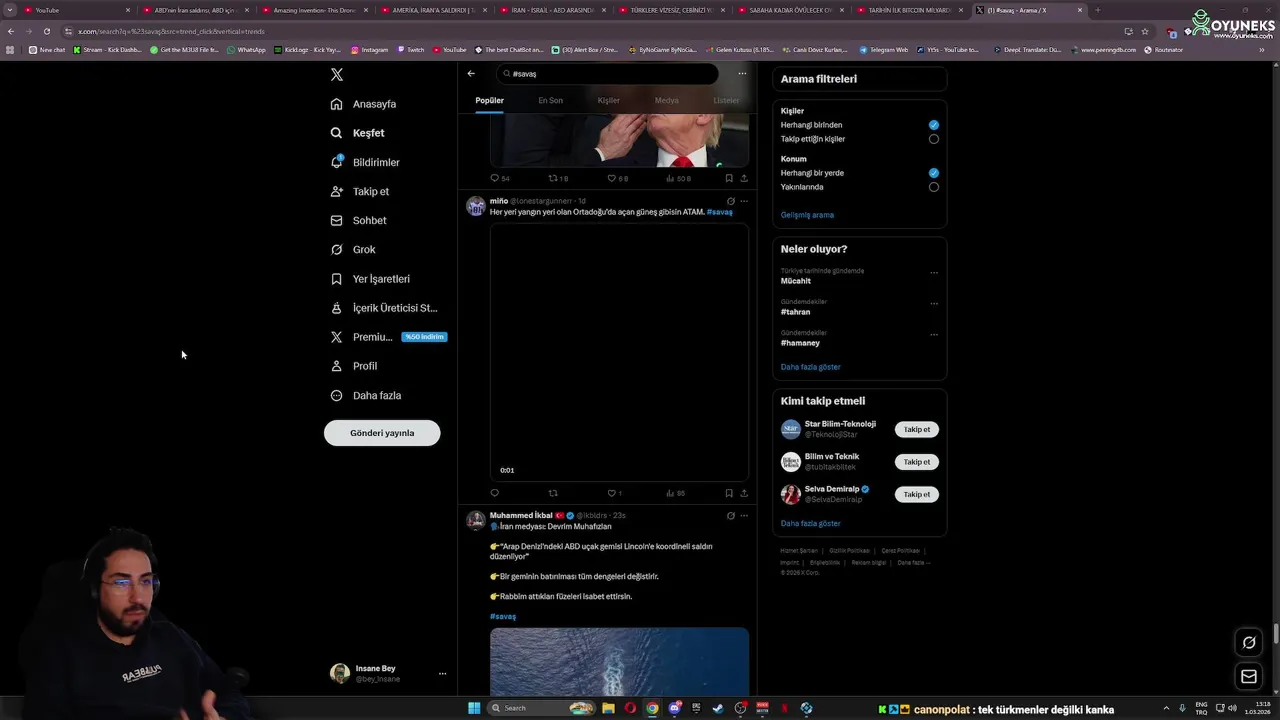Image resolution: width=1280 pixels, height=720 pixels.
Task: Switch to En Son tab
Action: pyautogui.click(x=550, y=100)
